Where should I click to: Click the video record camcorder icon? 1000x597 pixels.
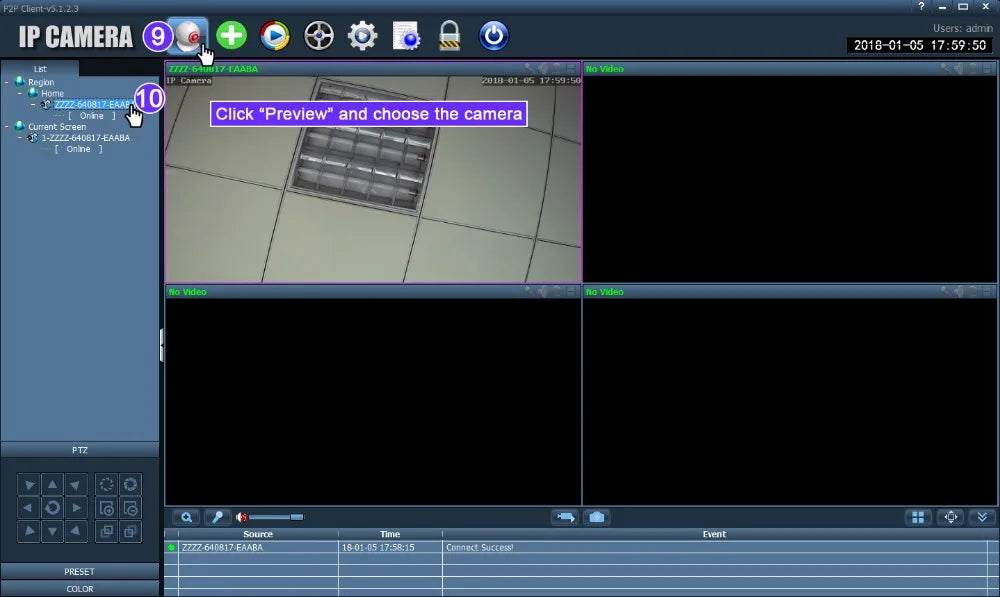(x=565, y=517)
